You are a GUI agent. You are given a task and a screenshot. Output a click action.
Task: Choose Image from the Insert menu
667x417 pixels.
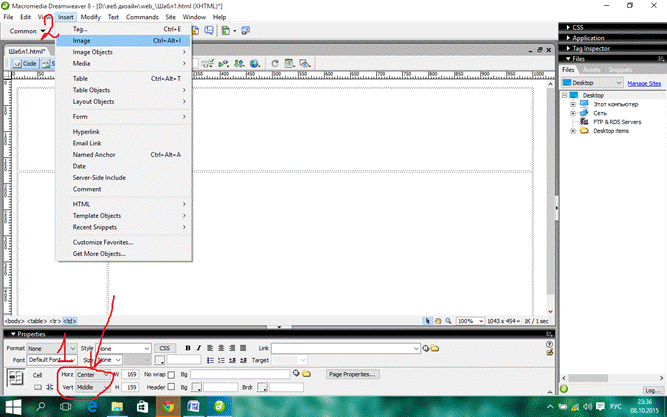[x=124, y=40]
